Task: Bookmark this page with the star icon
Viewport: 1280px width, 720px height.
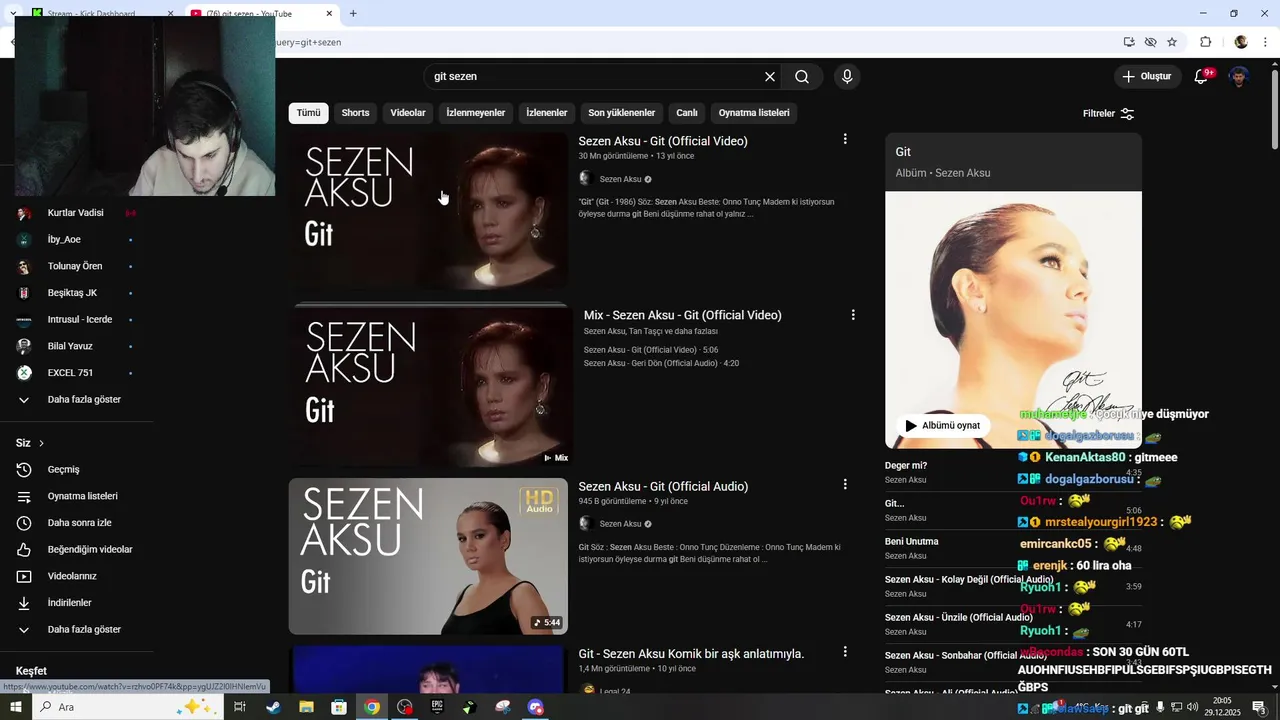Action: (1172, 42)
